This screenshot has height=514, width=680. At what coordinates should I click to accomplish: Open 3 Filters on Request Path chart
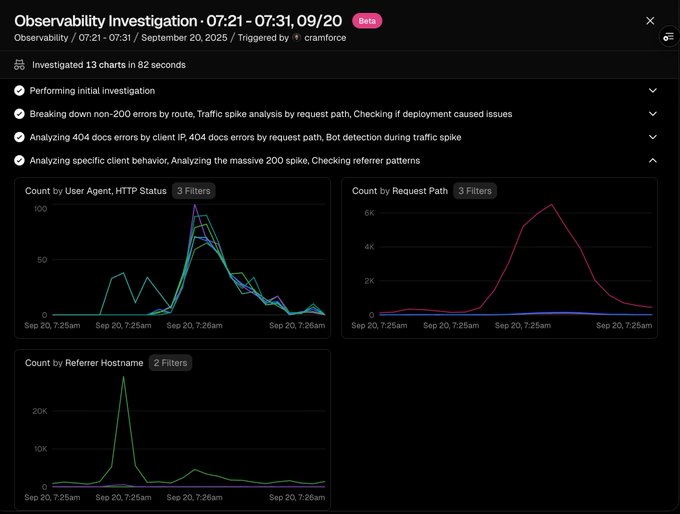pos(475,191)
